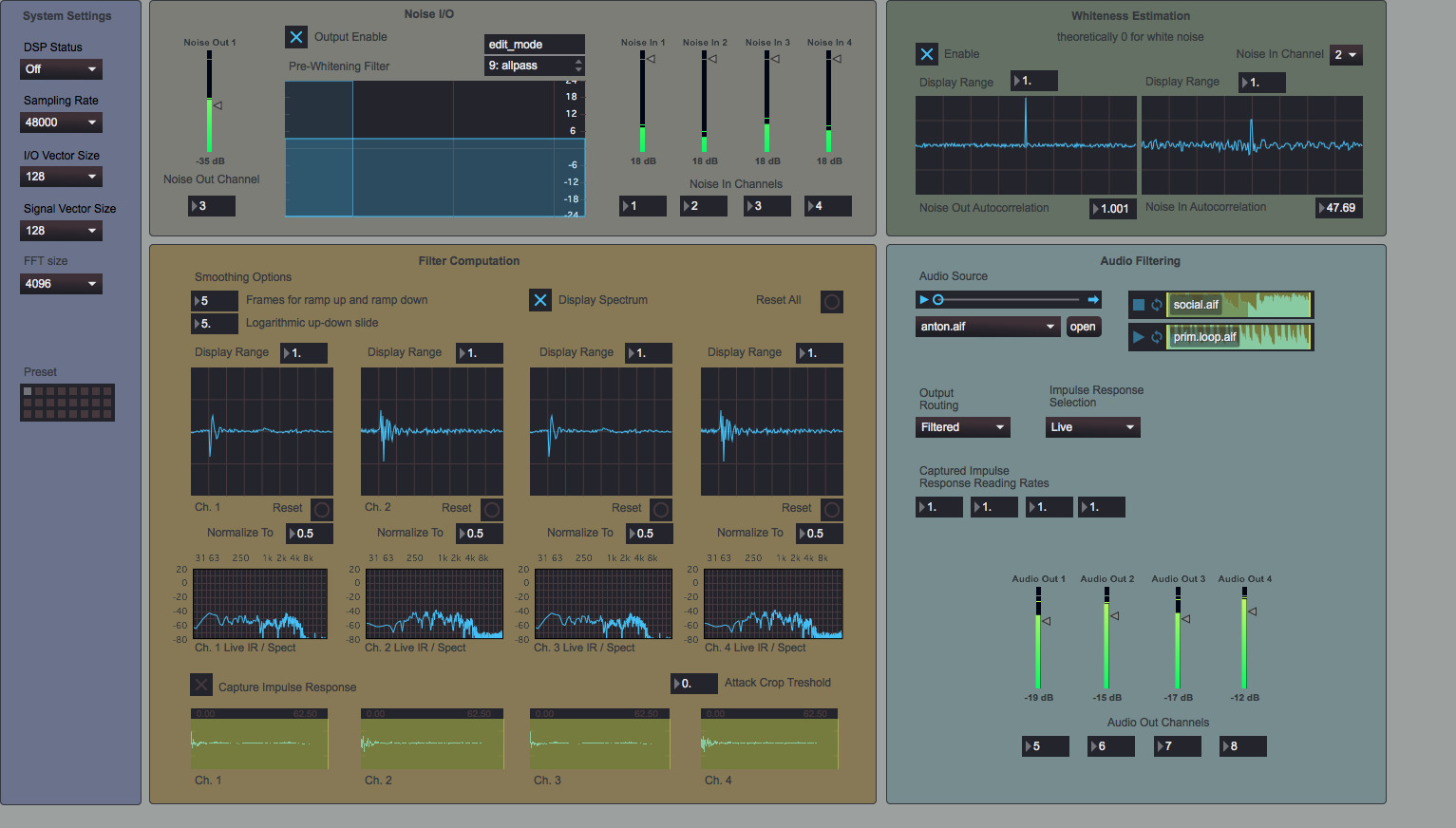The image size is (1456, 828).
Task: Click the Ch. 1 Live IR spectrum display
Action: [260, 604]
